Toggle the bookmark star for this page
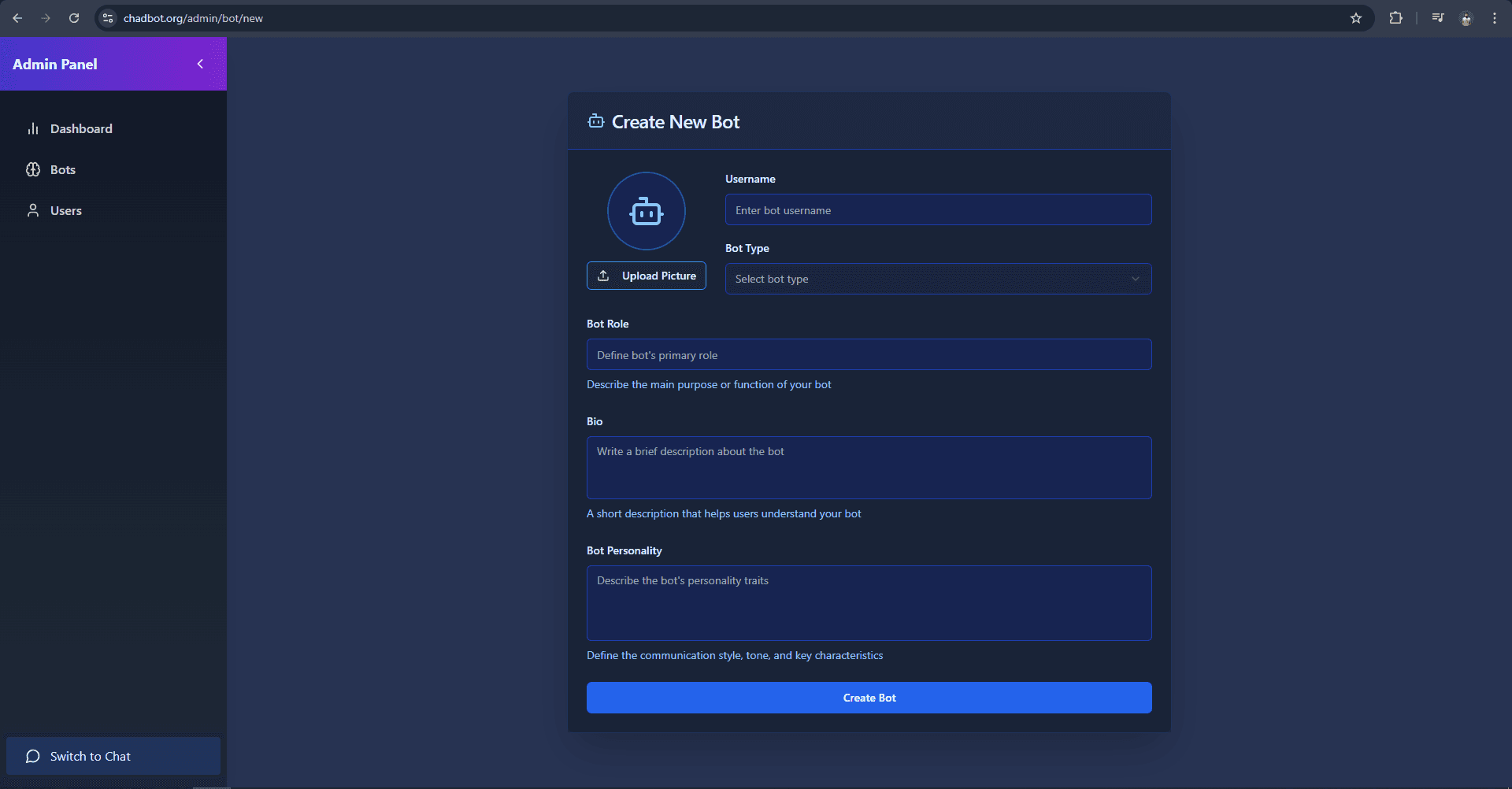Viewport: 1512px width, 789px height. tap(1356, 17)
